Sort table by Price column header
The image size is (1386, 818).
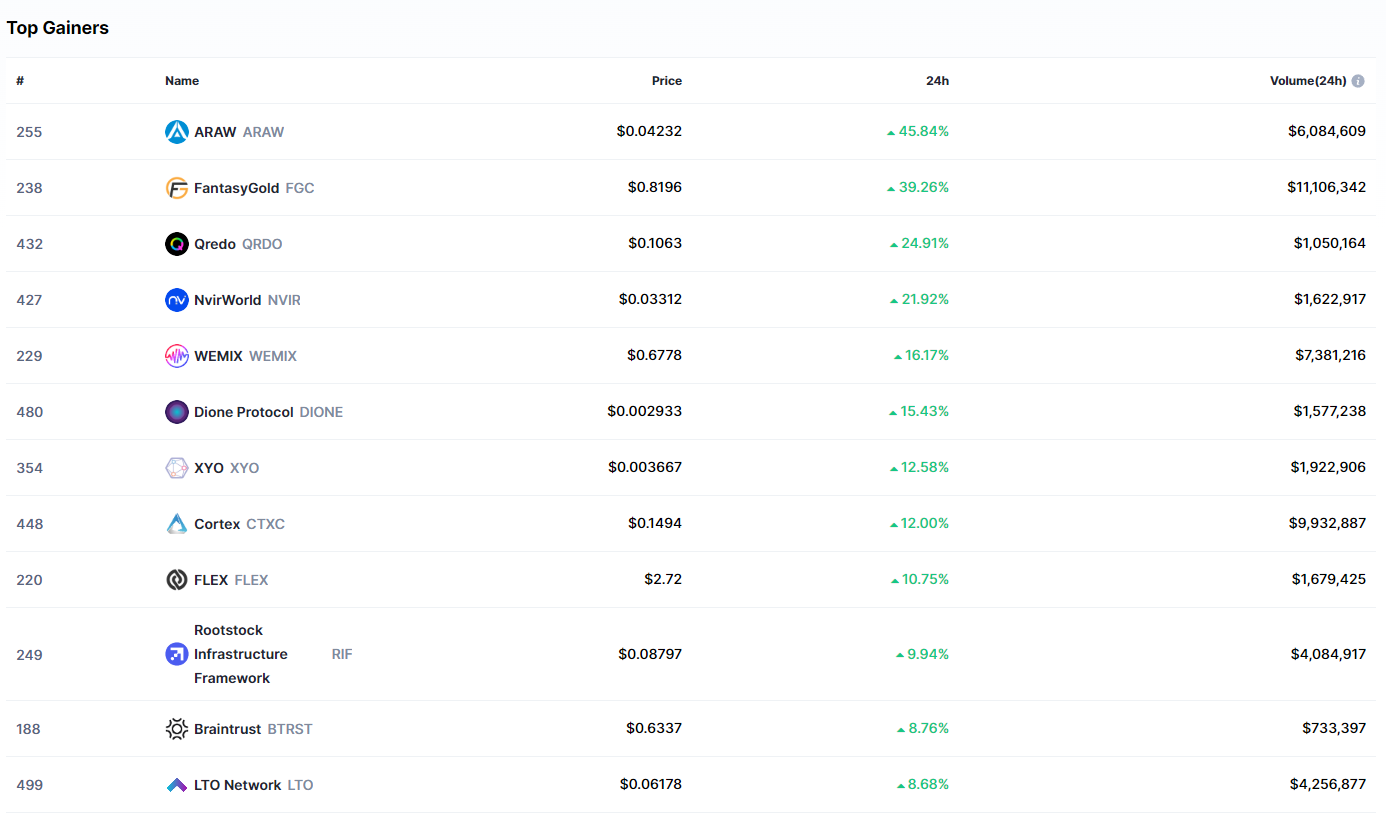tap(666, 81)
